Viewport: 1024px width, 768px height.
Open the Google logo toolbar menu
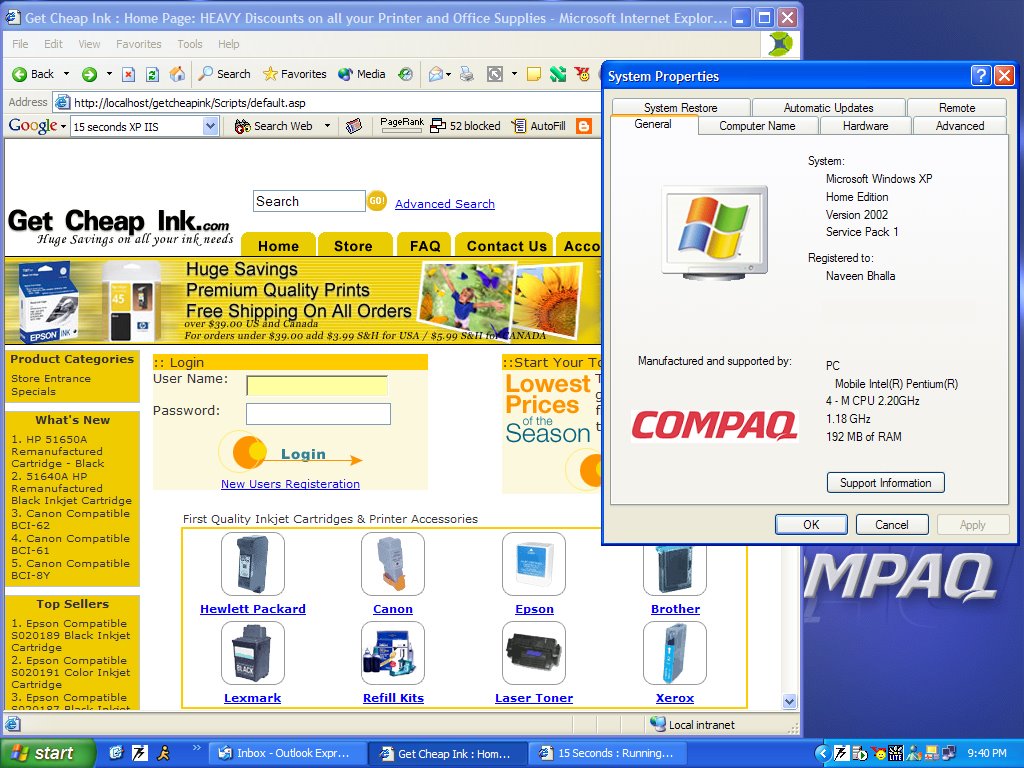[x=37, y=126]
